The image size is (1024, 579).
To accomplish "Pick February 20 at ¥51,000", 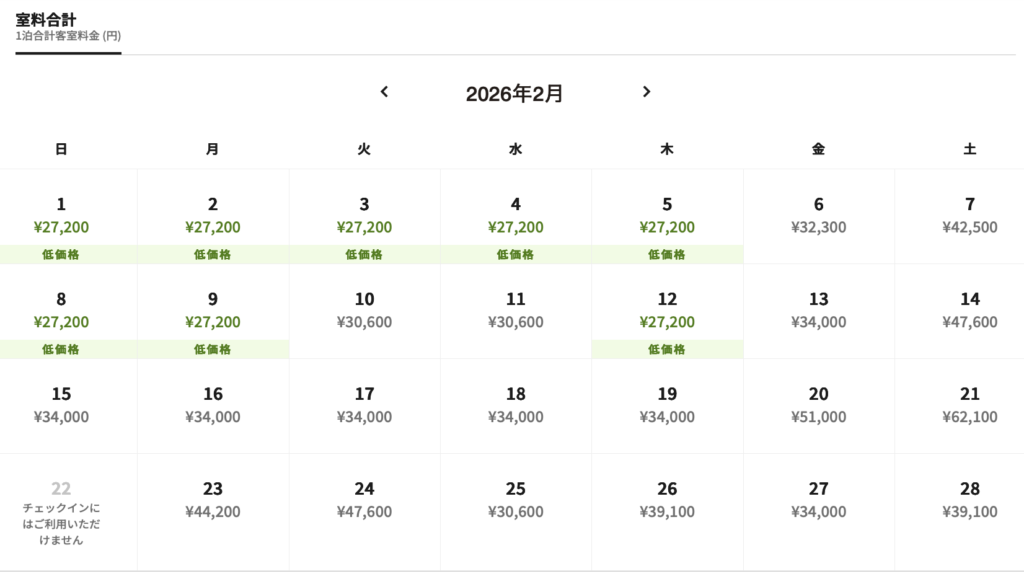I will click(818, 406).
